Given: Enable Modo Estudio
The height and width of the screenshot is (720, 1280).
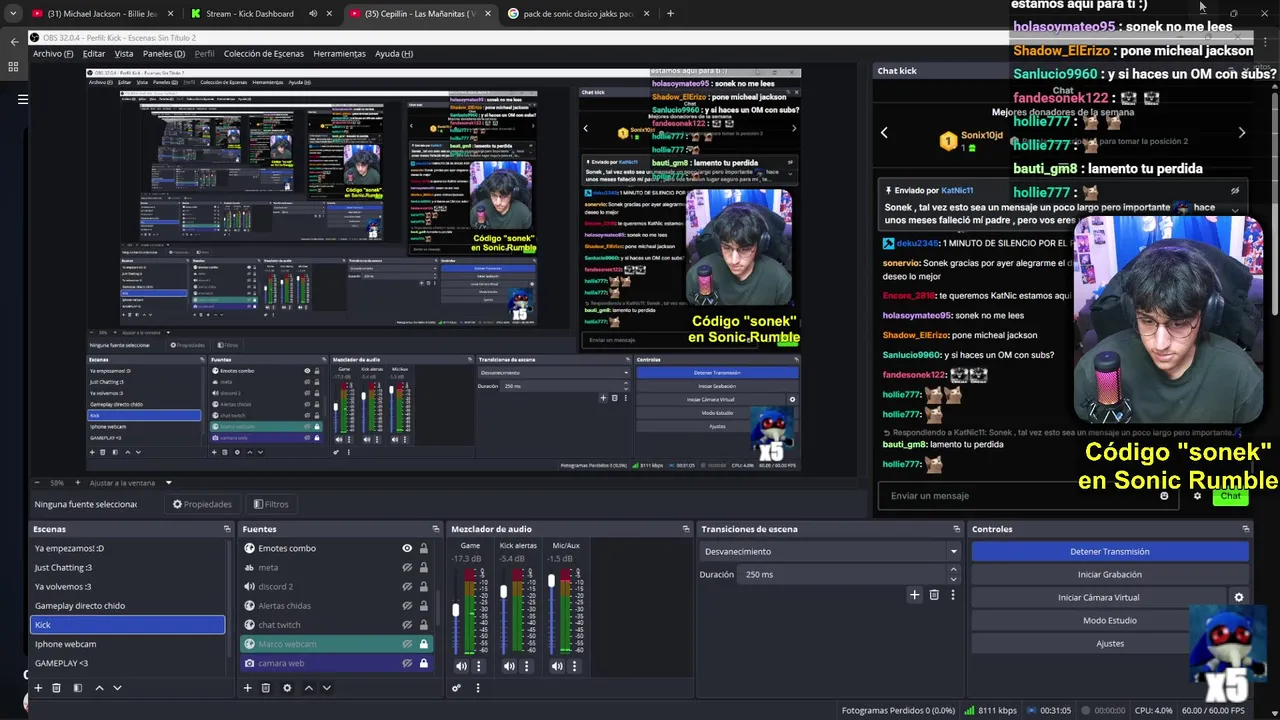Looking at the screenshot, I should pos(1110,620).
